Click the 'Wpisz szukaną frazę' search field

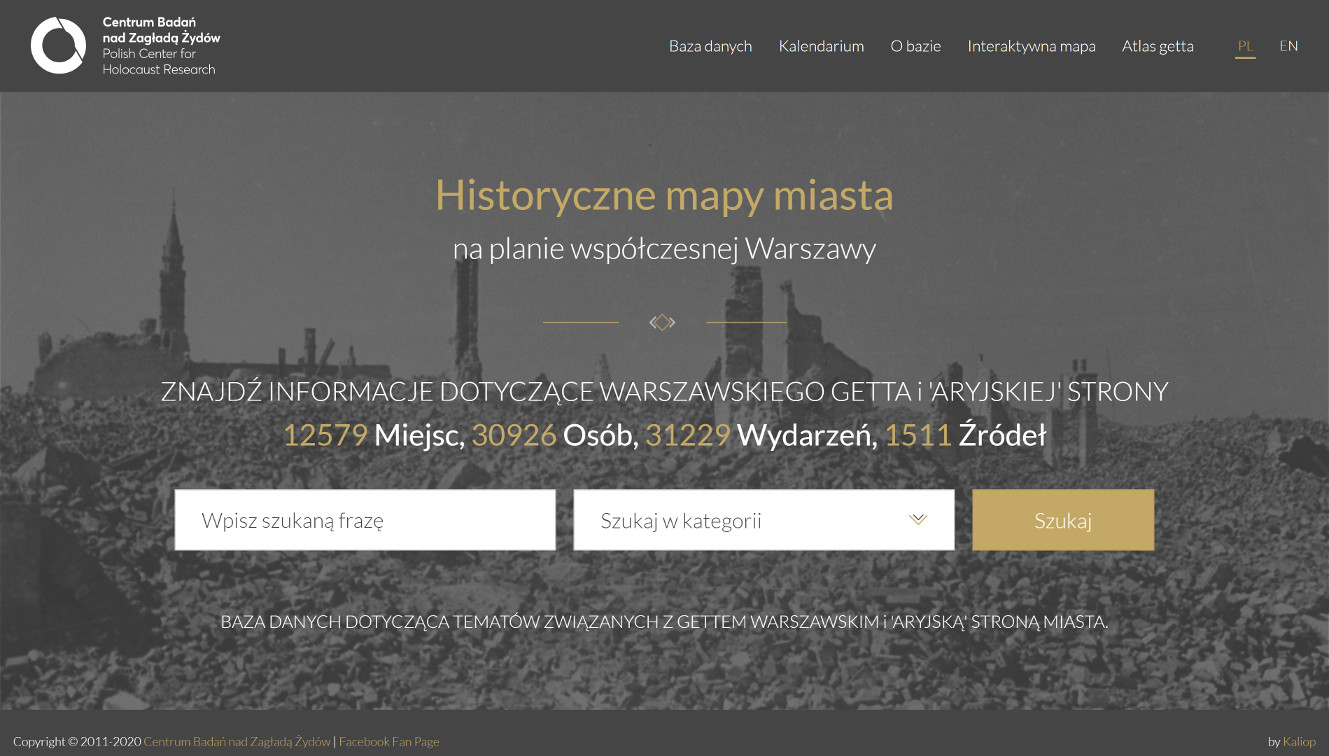[364, 519]
